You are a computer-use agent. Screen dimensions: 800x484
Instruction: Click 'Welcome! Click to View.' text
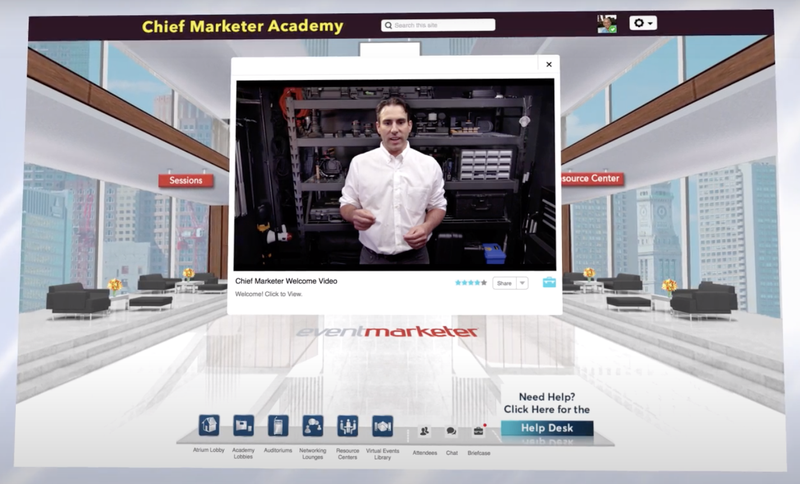(269, 294)
